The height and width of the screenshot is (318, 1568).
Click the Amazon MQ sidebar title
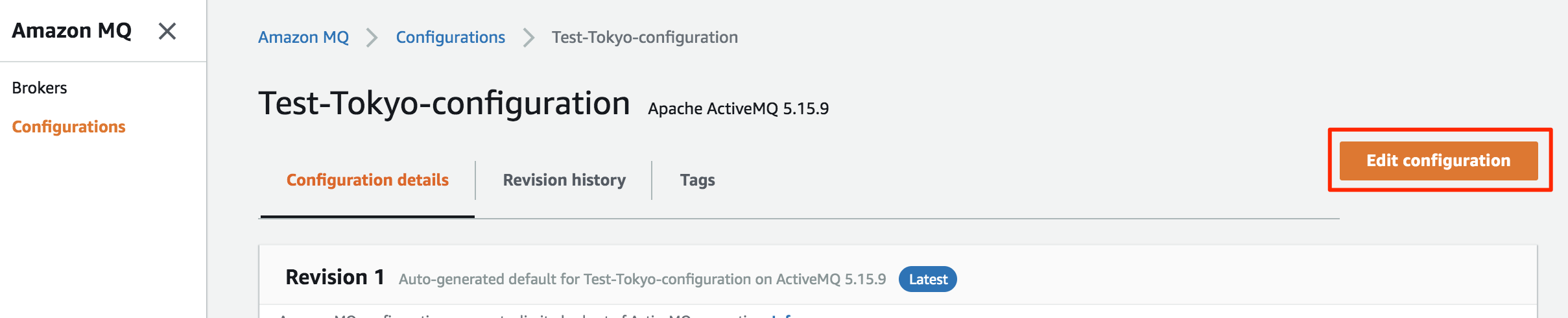coord(71,31)
